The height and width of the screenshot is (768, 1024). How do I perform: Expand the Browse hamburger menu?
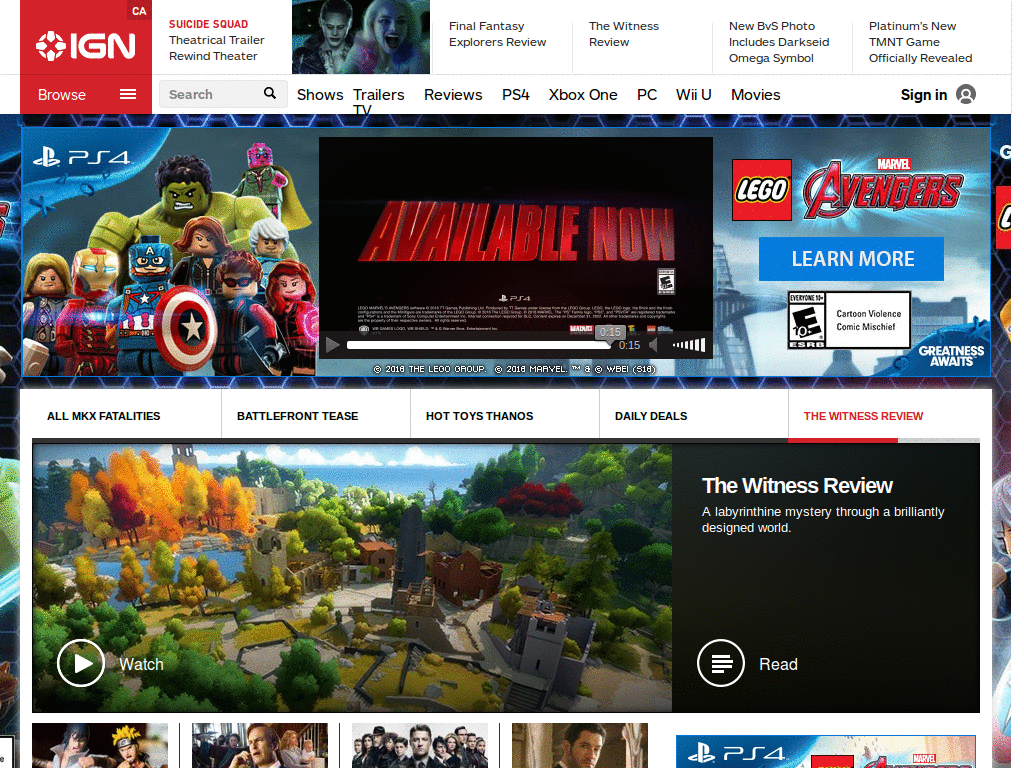coord(127,94)
